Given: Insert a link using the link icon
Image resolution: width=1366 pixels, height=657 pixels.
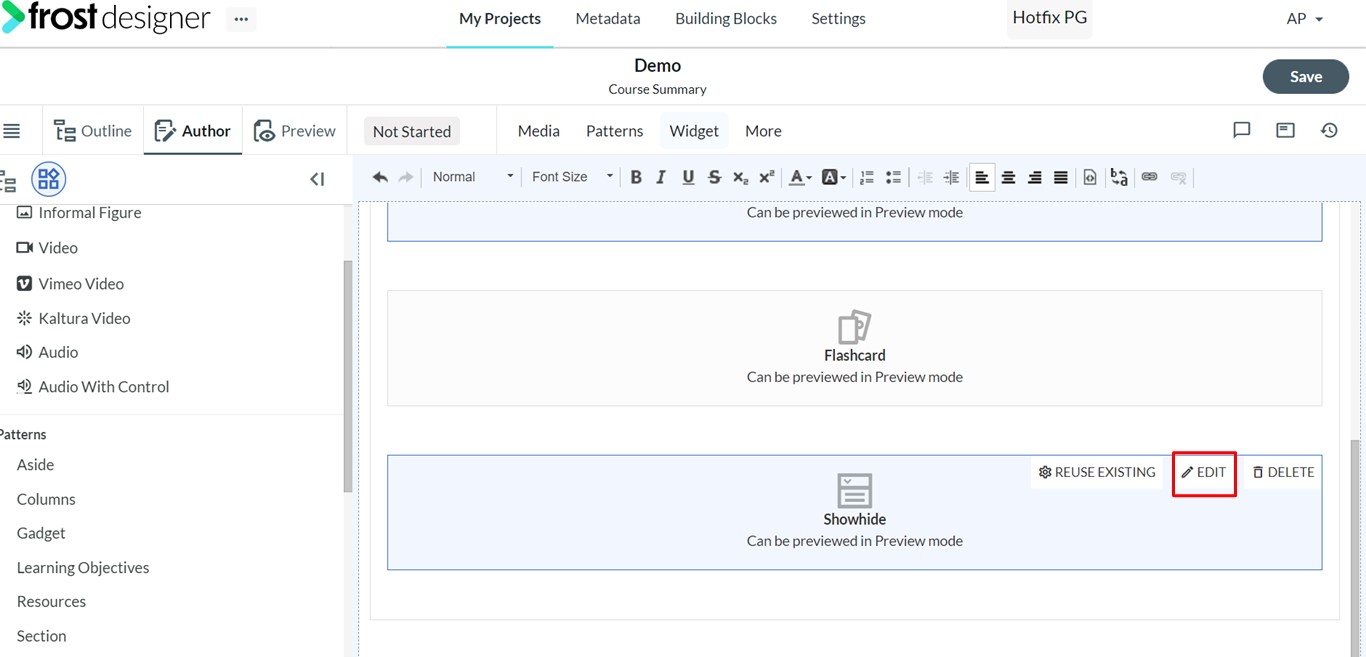Looking at the screenshot, I should (x=1149, y=177).
